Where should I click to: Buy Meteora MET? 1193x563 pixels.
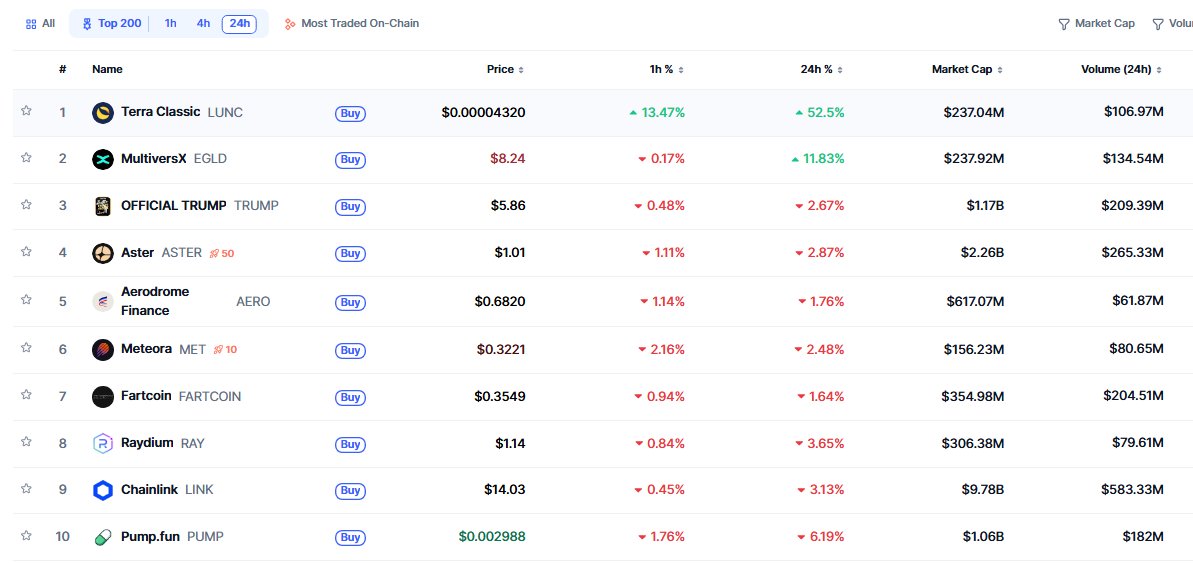350,351
